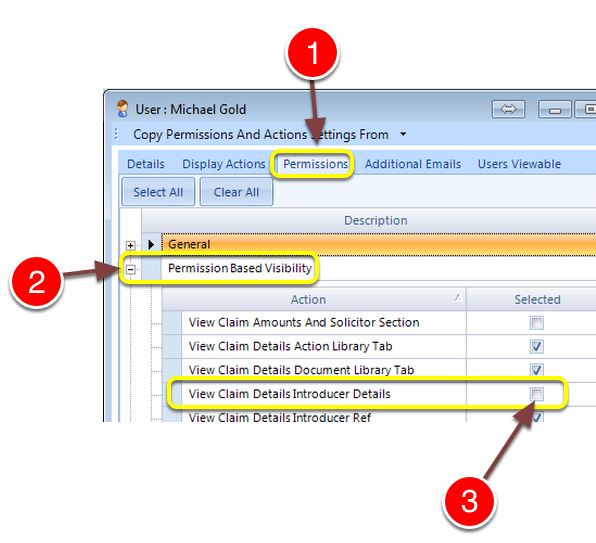Click the double-arrow window width button
This screenshot has height=543, width=596.
pyautogui.click(x=508, y=109)
